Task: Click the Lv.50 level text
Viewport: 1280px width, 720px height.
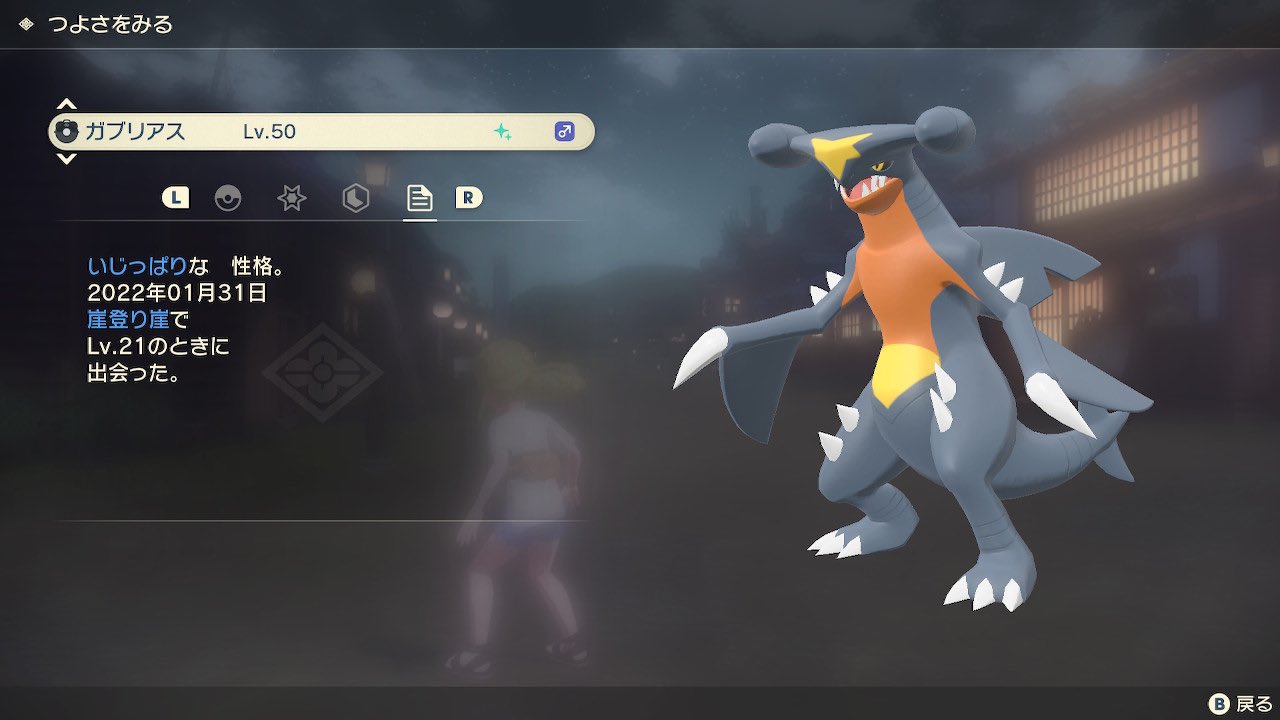Action: click(269, 131)
